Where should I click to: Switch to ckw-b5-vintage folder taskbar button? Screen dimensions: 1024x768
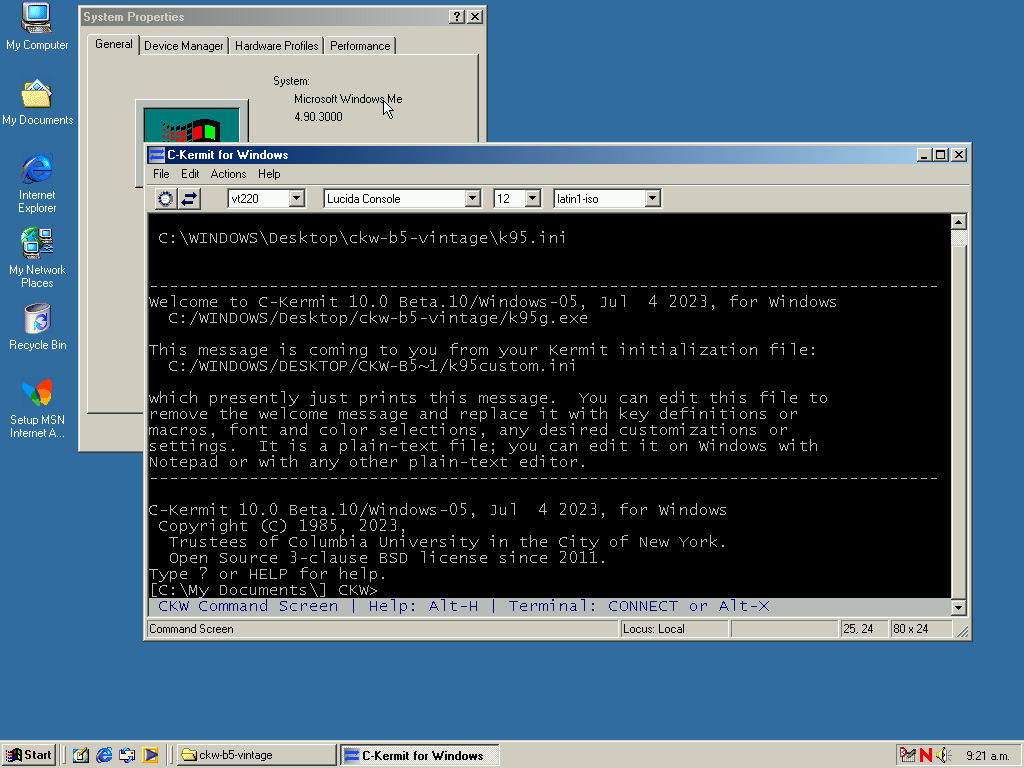257,755
